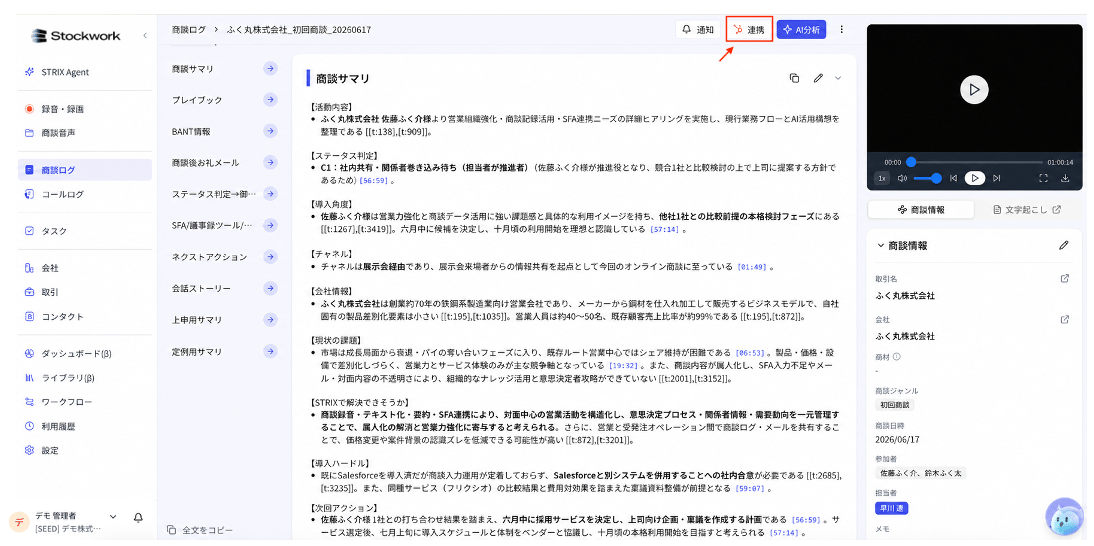Open the three-dot more options menu

click(x=841, y=30)
